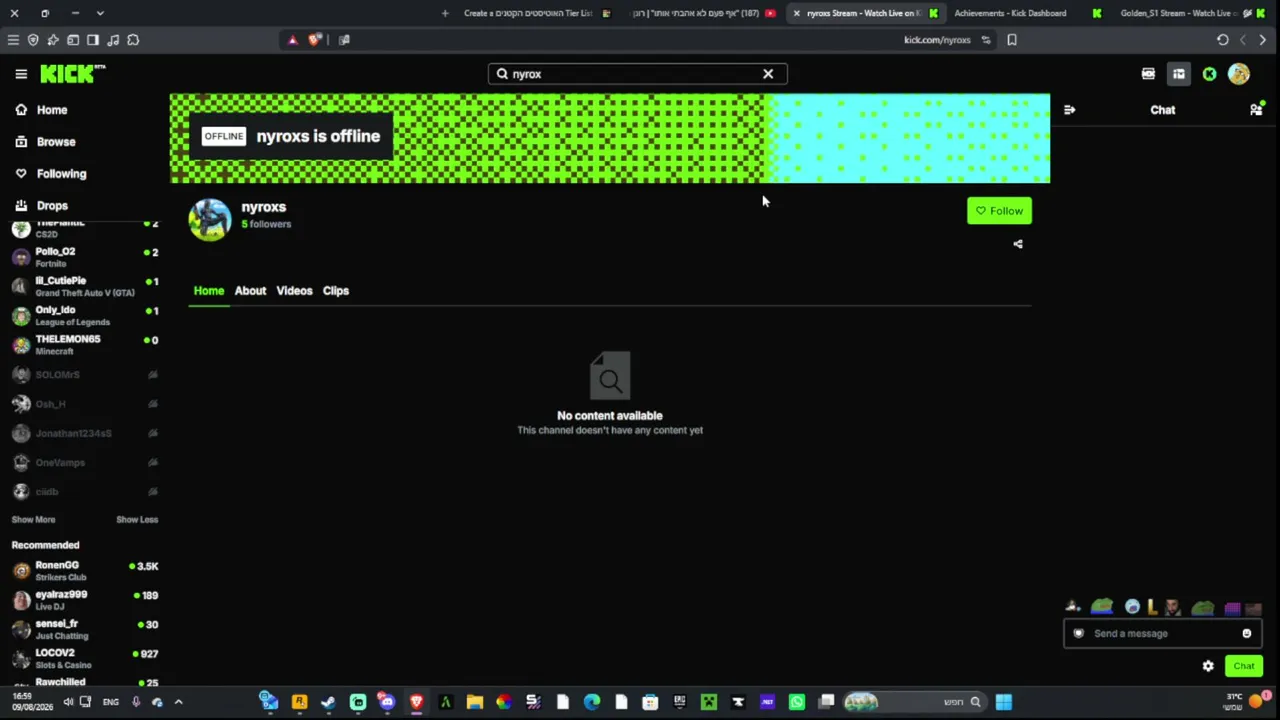Screen dimensions: 1280x720
Task: Open a new browser tab
Action: (x=445, y=13)
